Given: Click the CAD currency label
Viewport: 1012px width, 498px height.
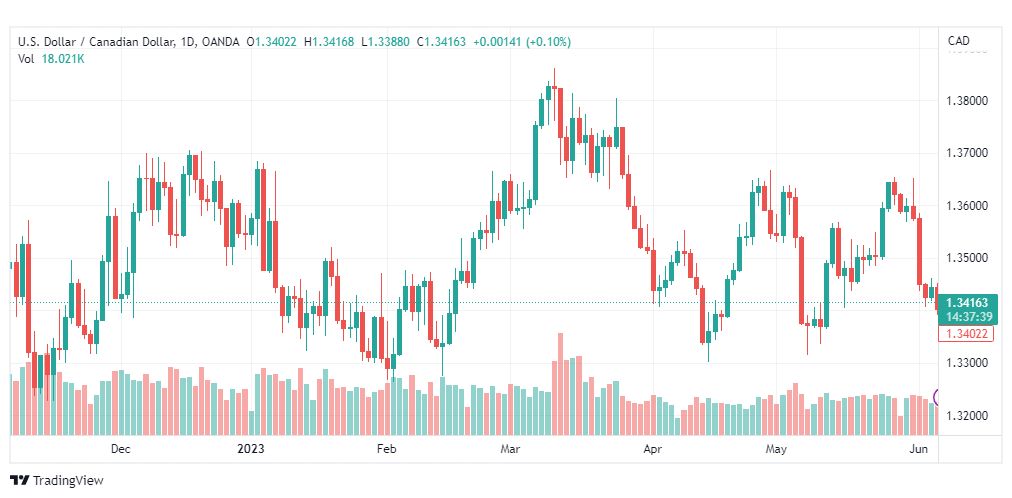Looking at the screenshot, I should 958,41.
